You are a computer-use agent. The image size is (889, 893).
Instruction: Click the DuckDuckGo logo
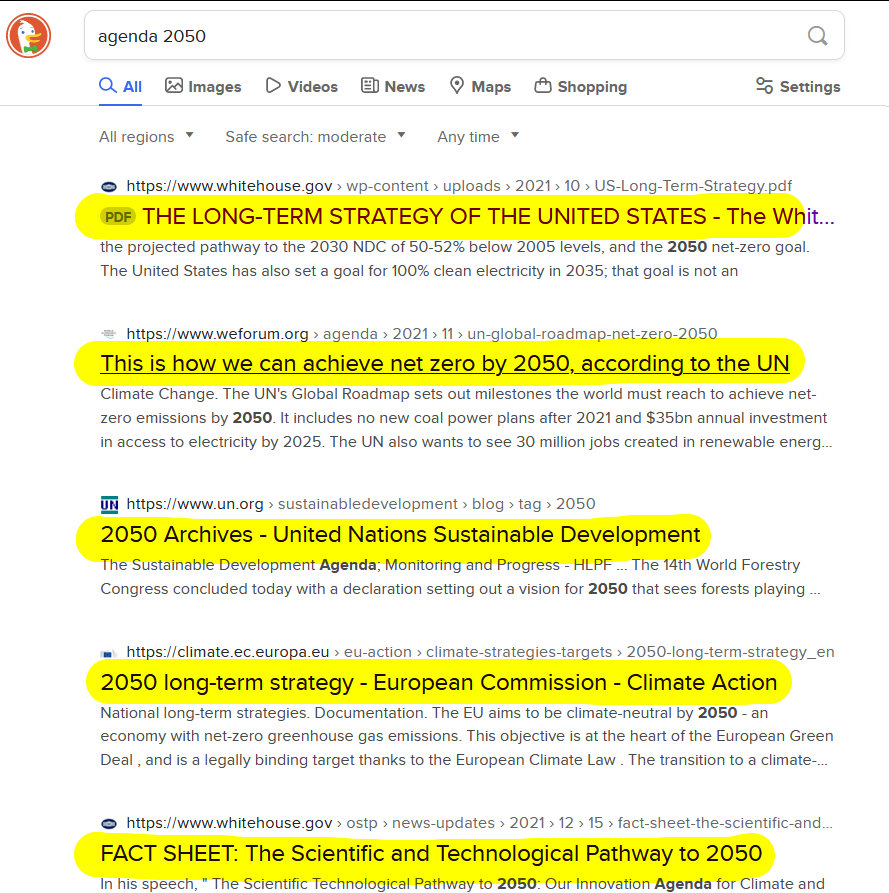[x=28, y=36]
